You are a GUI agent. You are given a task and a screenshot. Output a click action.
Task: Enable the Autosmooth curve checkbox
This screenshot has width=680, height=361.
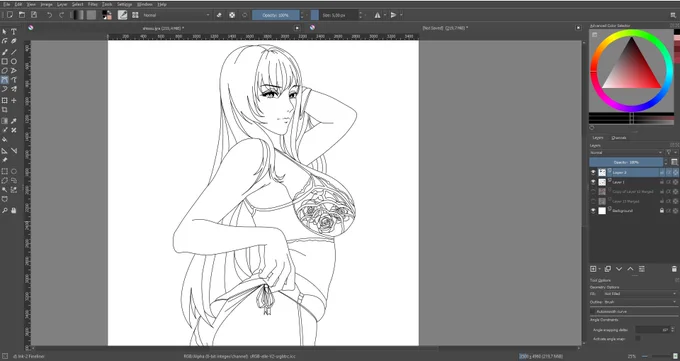[x=593, y=312]
